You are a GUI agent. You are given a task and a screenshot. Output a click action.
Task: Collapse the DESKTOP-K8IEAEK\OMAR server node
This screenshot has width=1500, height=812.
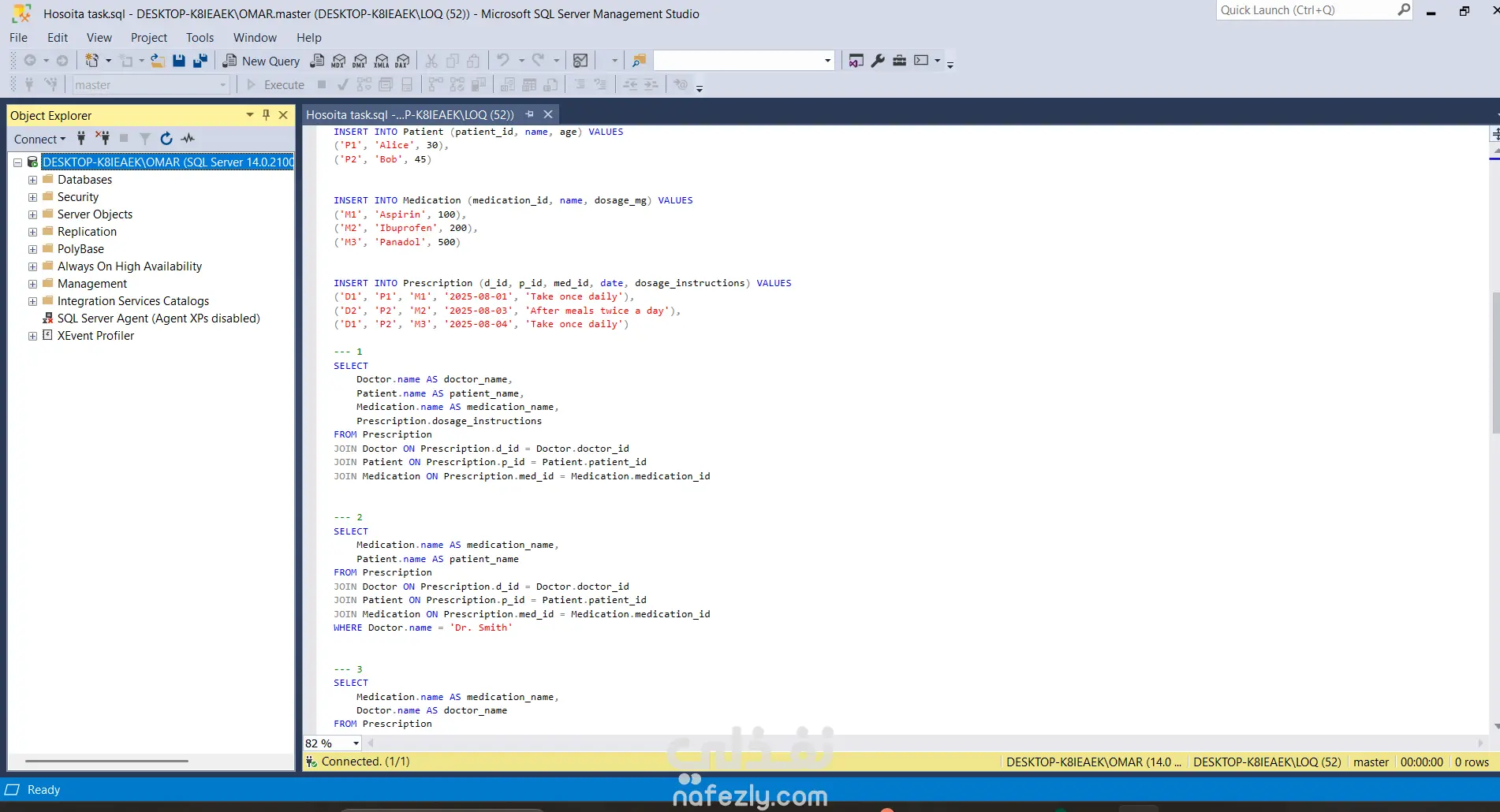pos(17,162)
